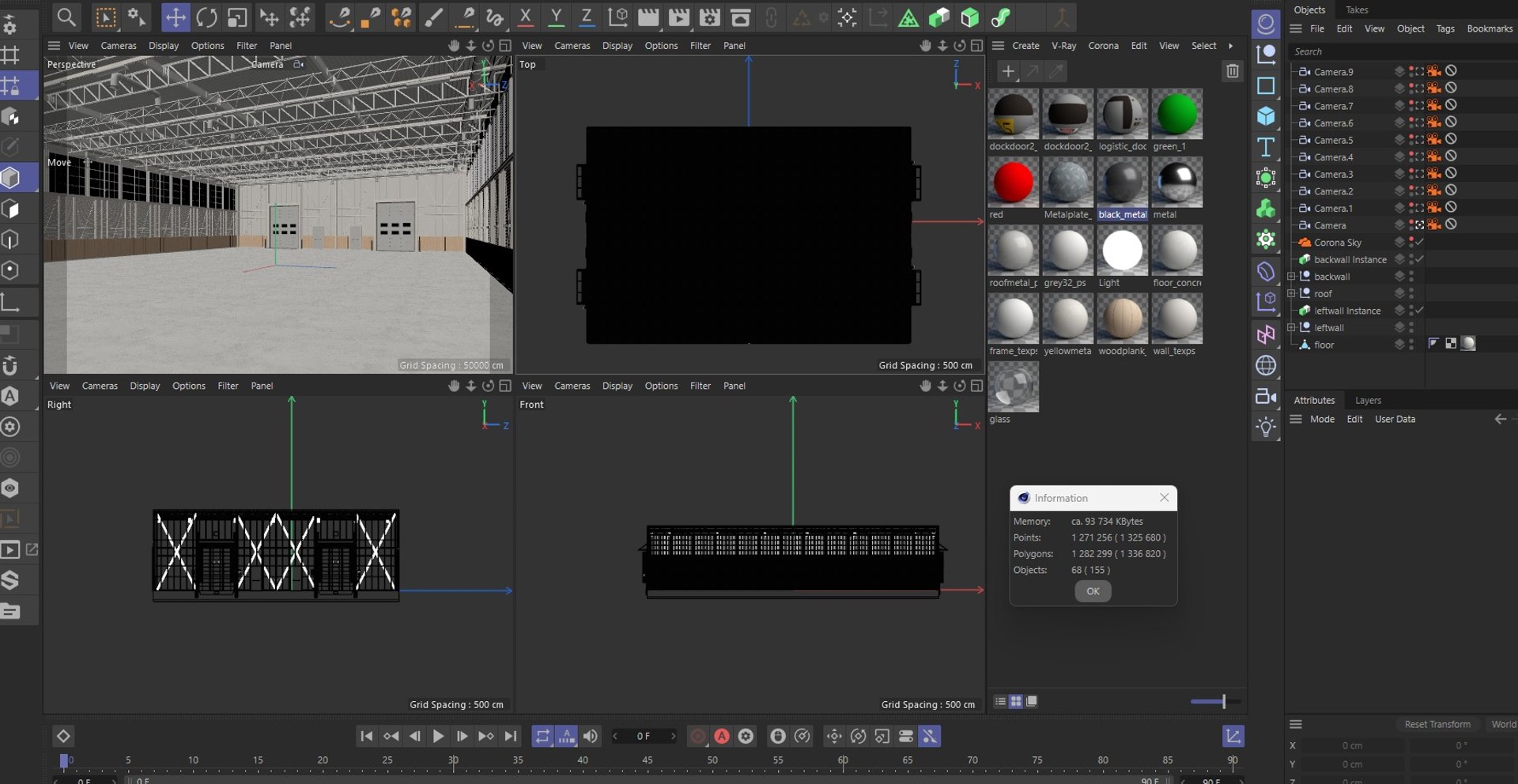Add a Camera object from side palette
This screenshot has height=784, width=1518.
[1266, 396]
